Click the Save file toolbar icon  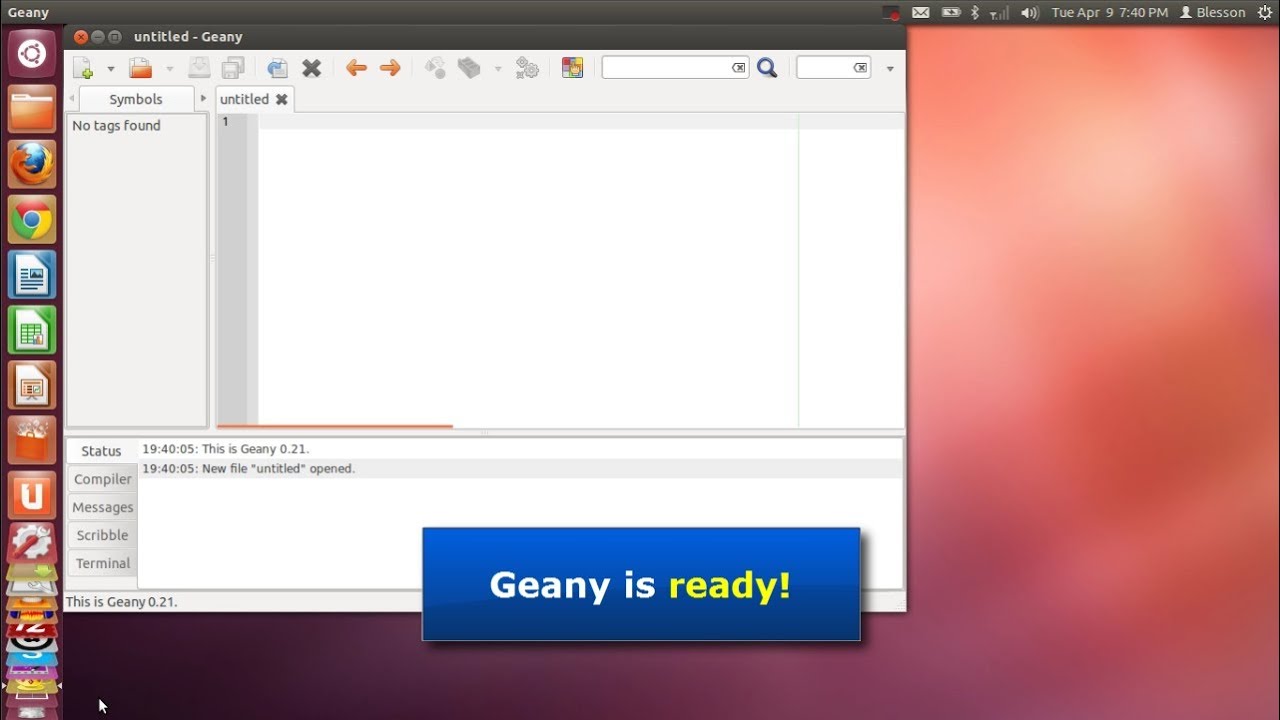[199, 68]
